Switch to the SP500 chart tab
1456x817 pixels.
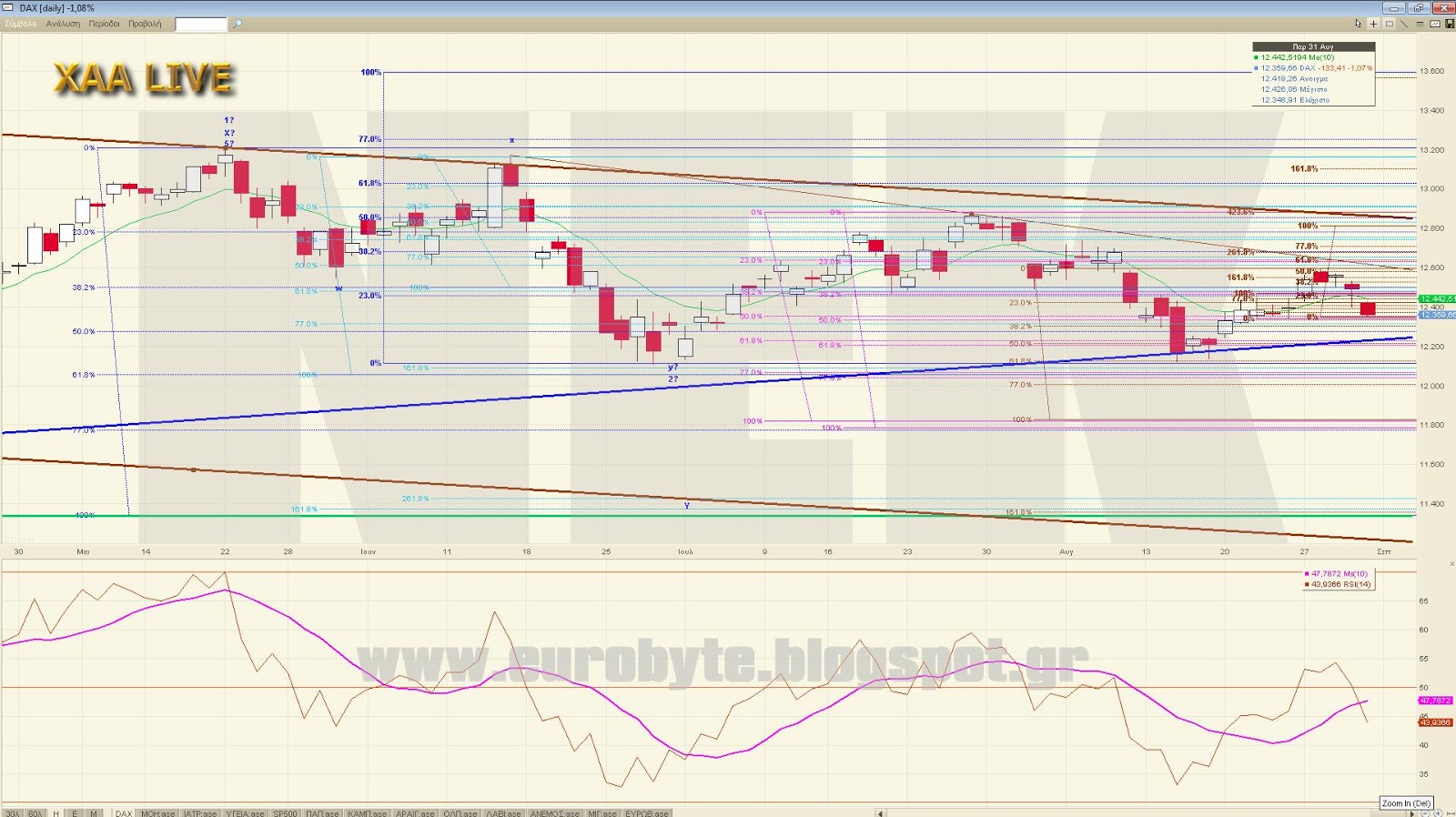285,812
